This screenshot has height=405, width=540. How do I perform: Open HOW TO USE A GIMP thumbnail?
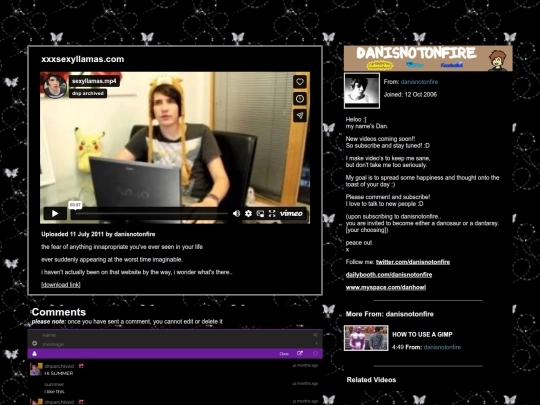coord(366,338)
